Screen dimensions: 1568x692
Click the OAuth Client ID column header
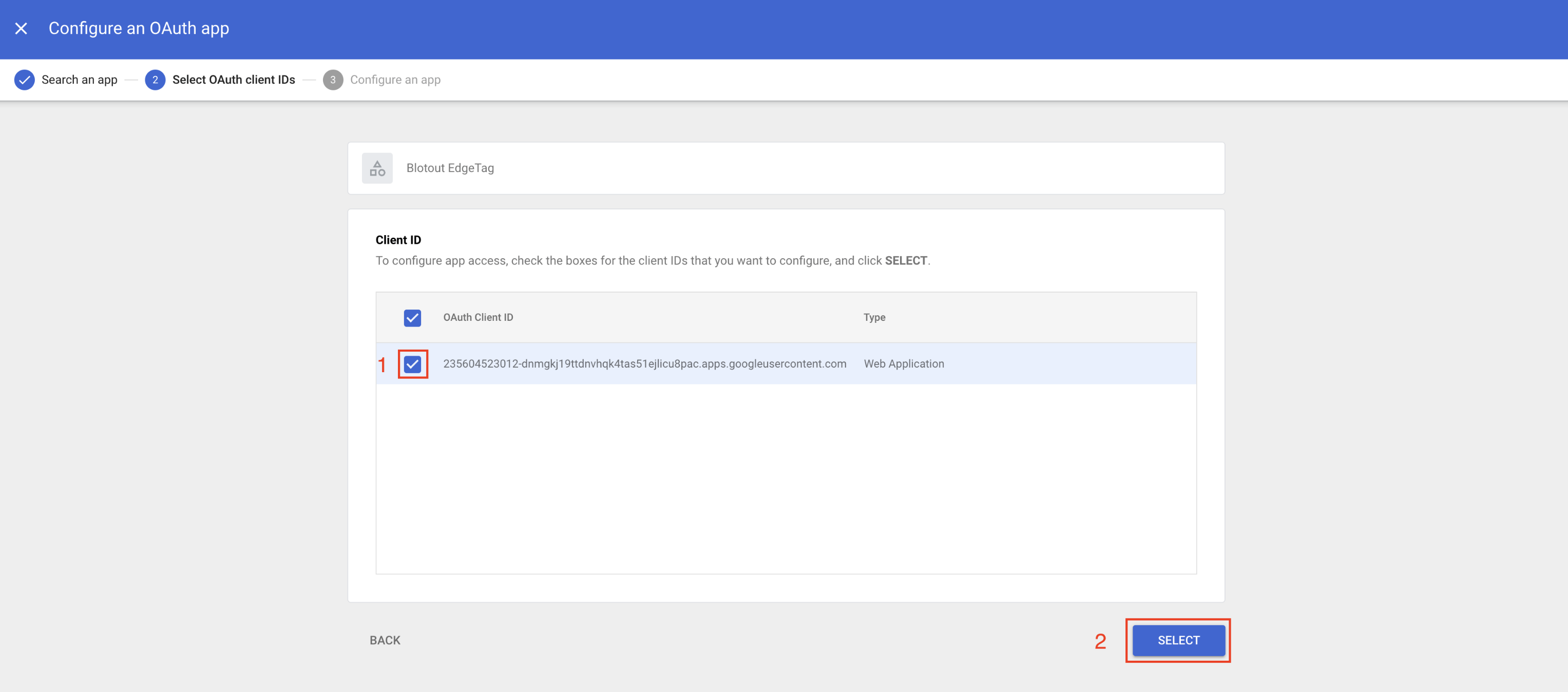point(478,318)
